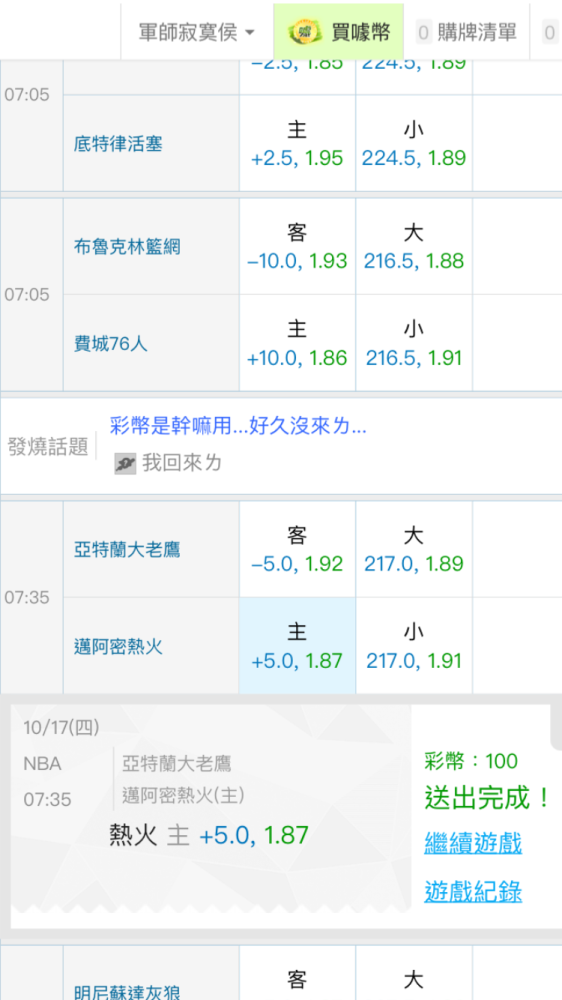Select 底特律活塞 主 +2.5, 1.95 bet

297,143
